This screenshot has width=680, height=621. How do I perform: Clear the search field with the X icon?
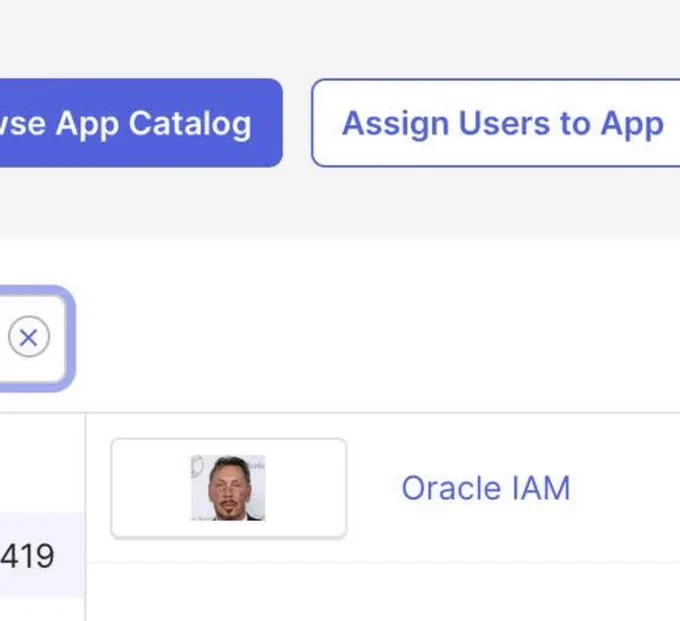point(29,337)
